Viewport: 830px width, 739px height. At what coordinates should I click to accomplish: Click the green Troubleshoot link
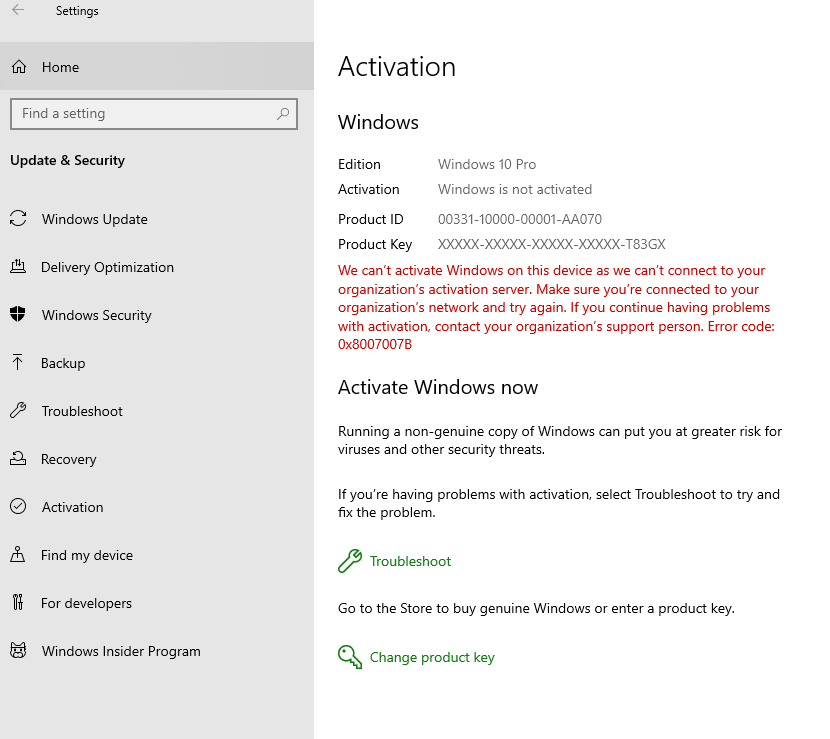point(410,561)
